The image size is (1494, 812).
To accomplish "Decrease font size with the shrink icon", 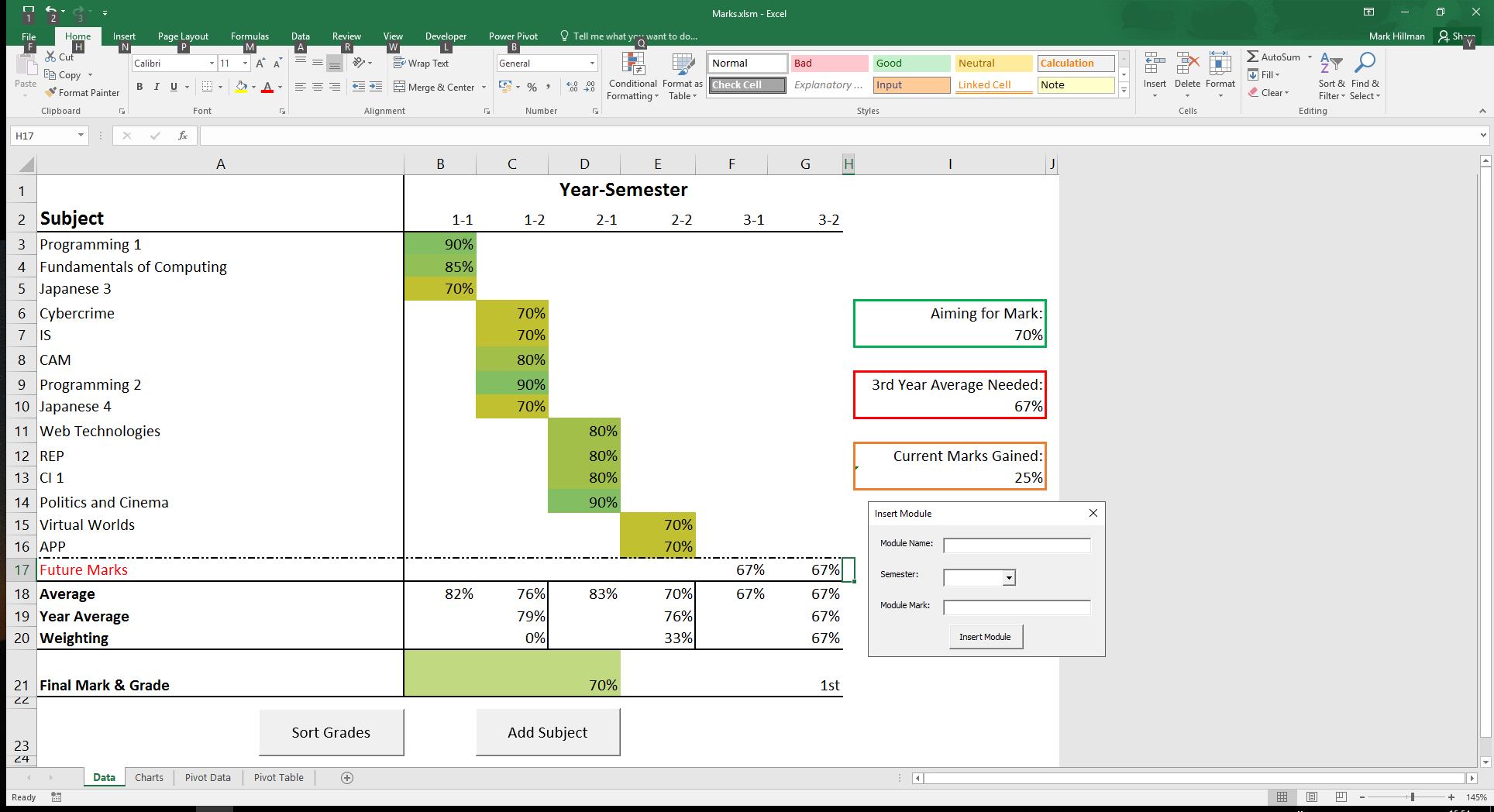I will point(277,64).
